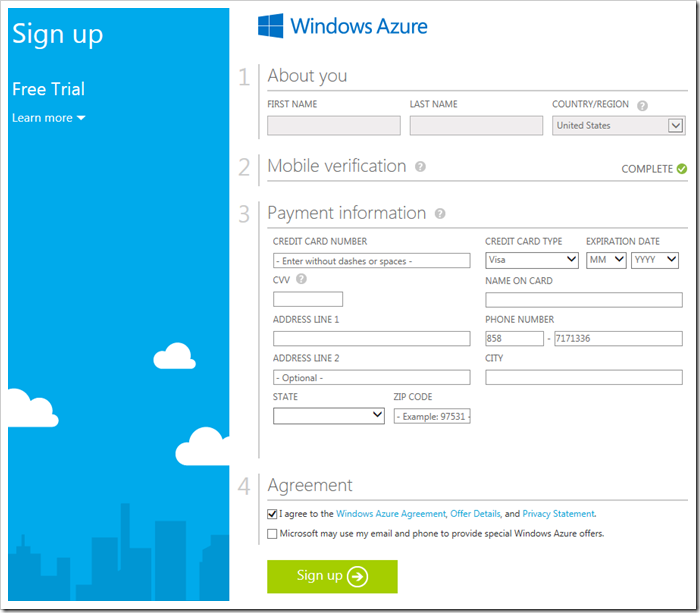
Task: Focus the Address Line 1 field
Action: (371, 338)
